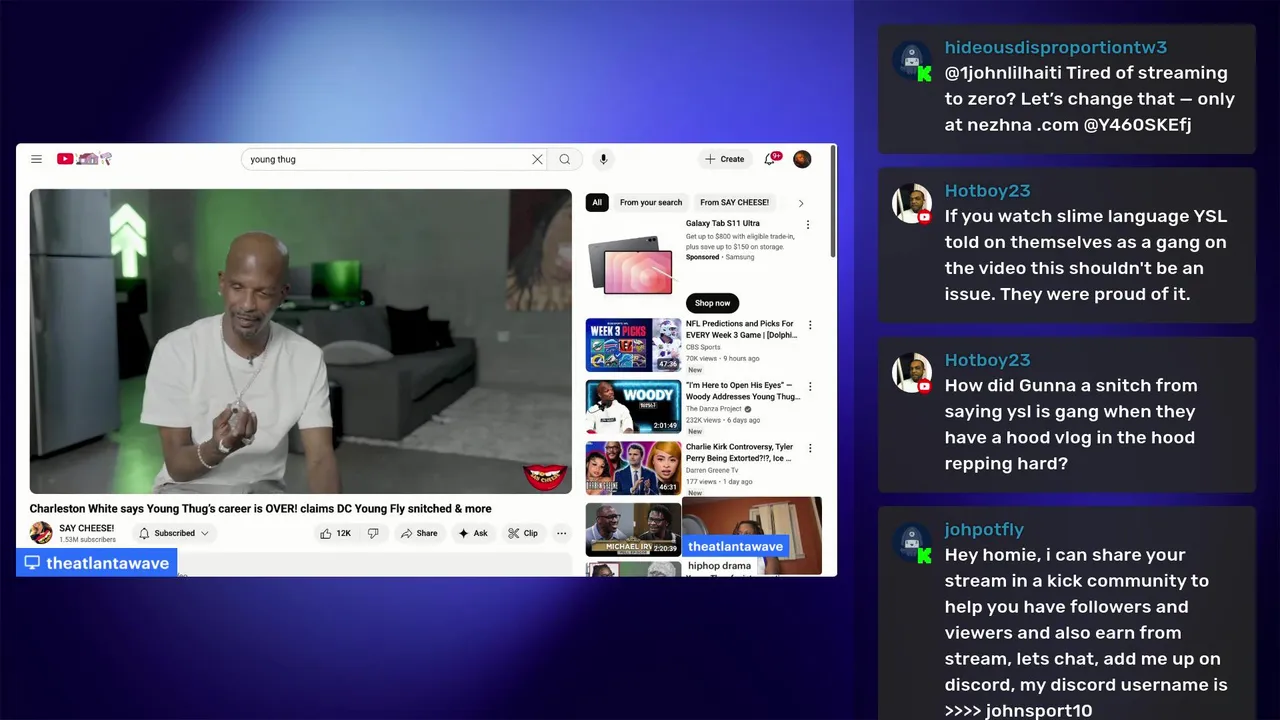1280x720 pixels.
Task: Go to YouTube home via logo
Action: 84,159
